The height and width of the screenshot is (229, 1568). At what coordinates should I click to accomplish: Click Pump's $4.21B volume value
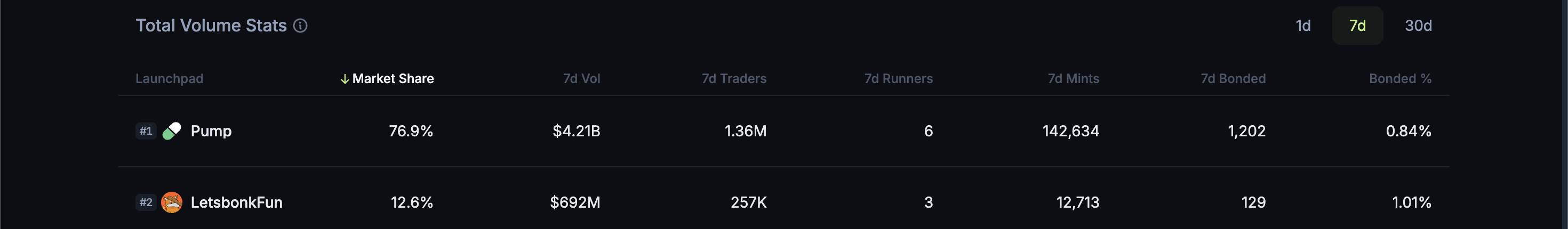(576, 131)
